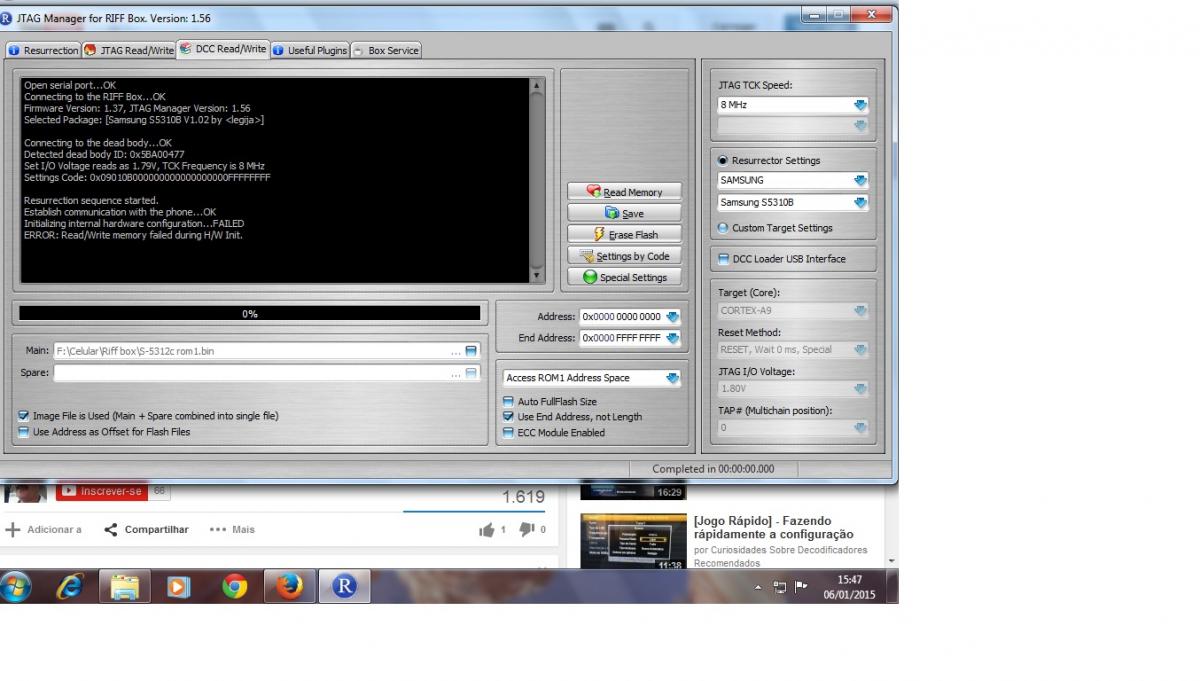The height and width of the screenshot is (681, 1200).
Task: Show hidden tray icons arrow
Action: (757, 587)
